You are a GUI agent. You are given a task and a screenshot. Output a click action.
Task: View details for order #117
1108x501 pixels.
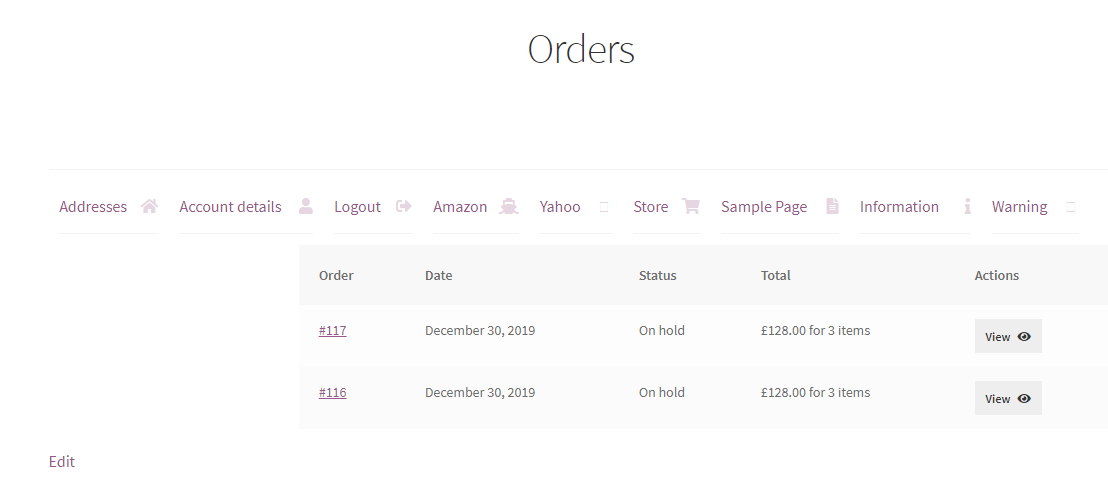pos(1008,337)
